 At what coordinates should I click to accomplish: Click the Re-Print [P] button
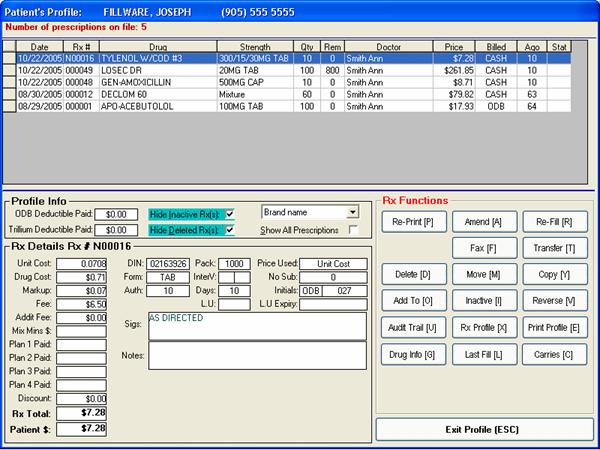coord(414,222)
